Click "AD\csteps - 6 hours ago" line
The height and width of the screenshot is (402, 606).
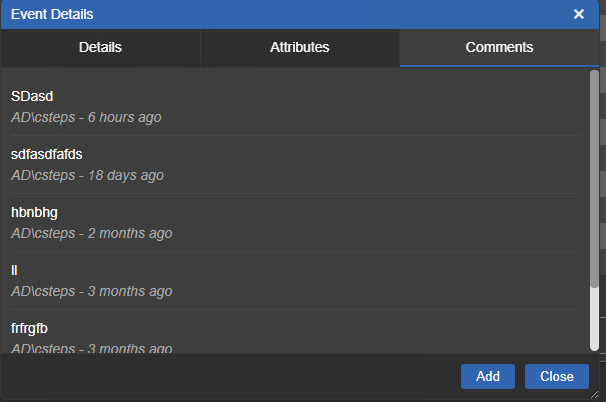click(86, 118)
